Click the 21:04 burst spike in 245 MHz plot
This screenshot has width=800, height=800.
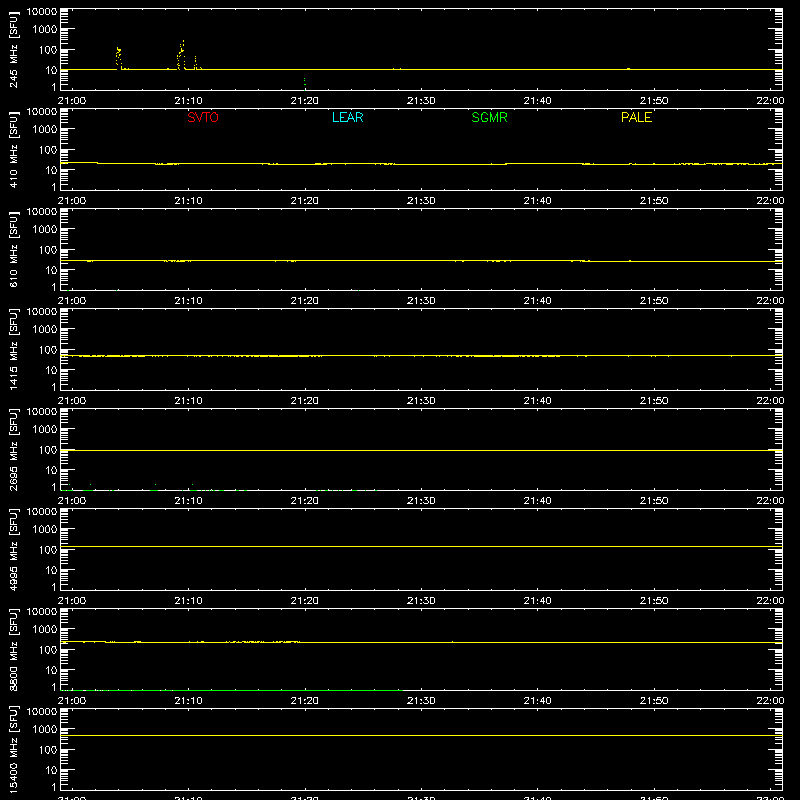pos(119,58)
